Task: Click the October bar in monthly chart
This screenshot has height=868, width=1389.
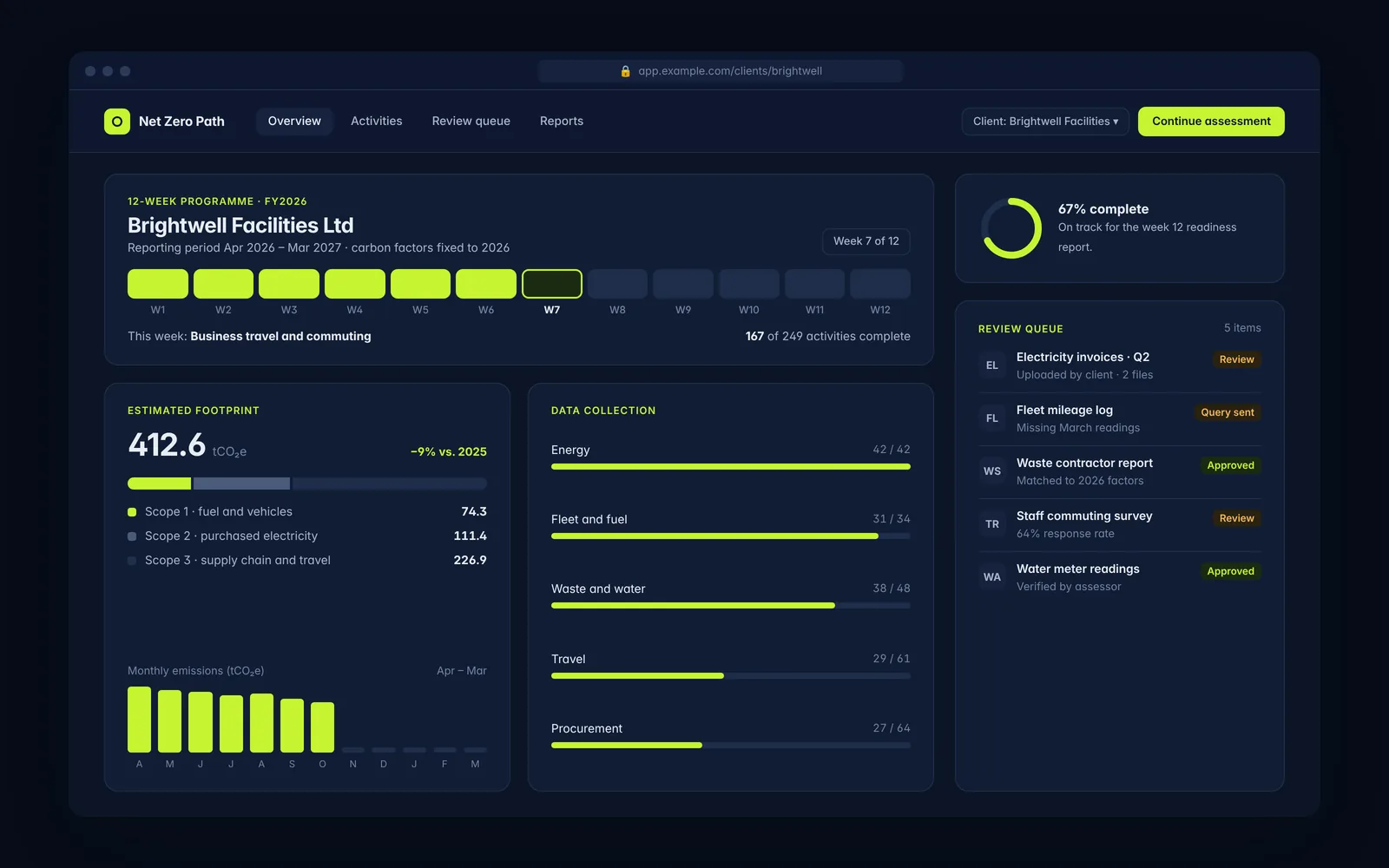Action: (322, 727)
